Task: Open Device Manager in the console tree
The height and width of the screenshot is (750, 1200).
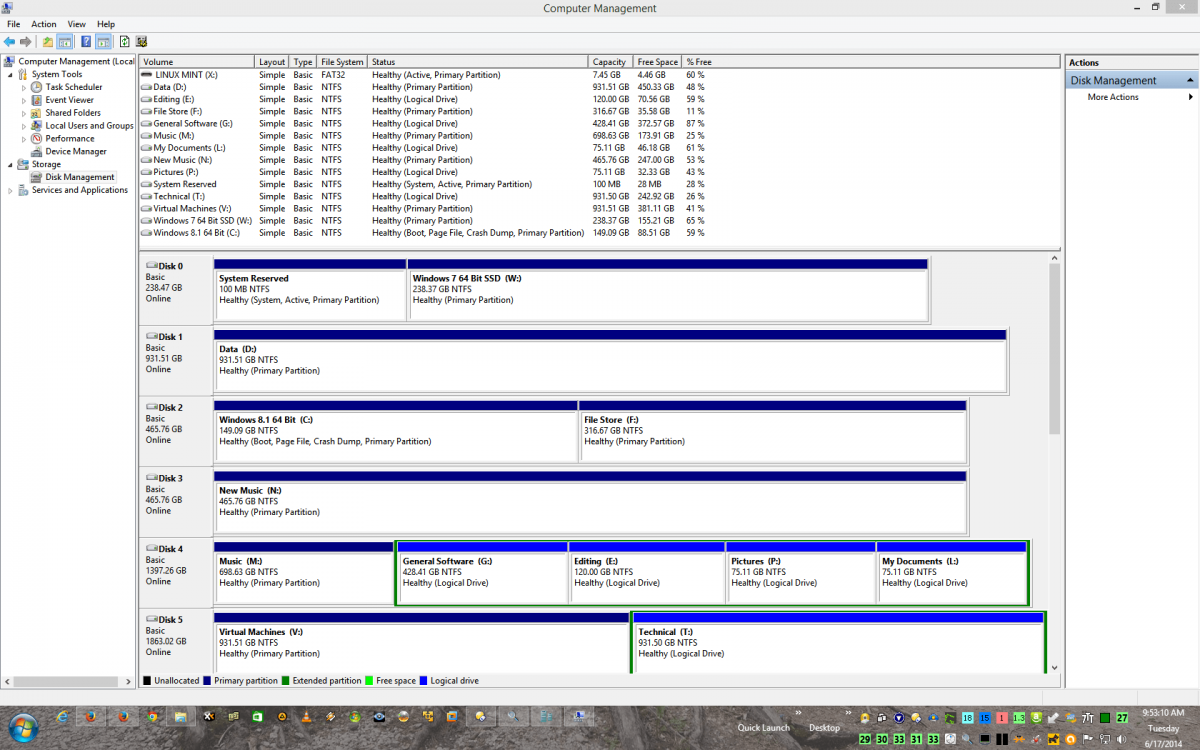Action: [x=75, y=152]
